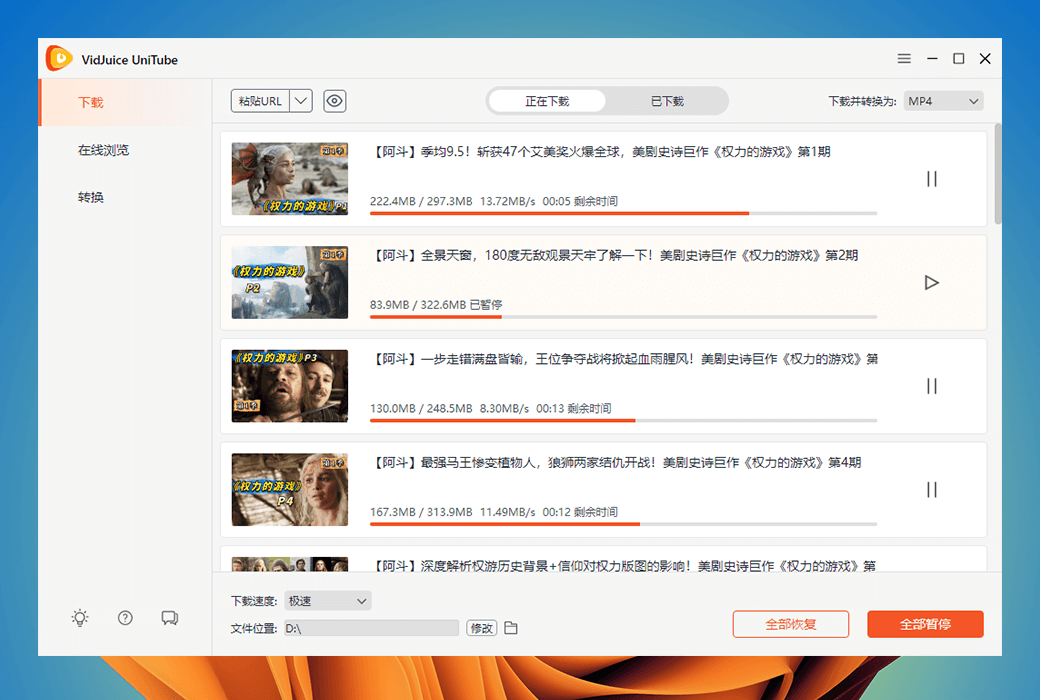Screen dimensions: 1040x700
Task: Minimize the VidJuice UniTube window
Action: (x=932, y=58)
